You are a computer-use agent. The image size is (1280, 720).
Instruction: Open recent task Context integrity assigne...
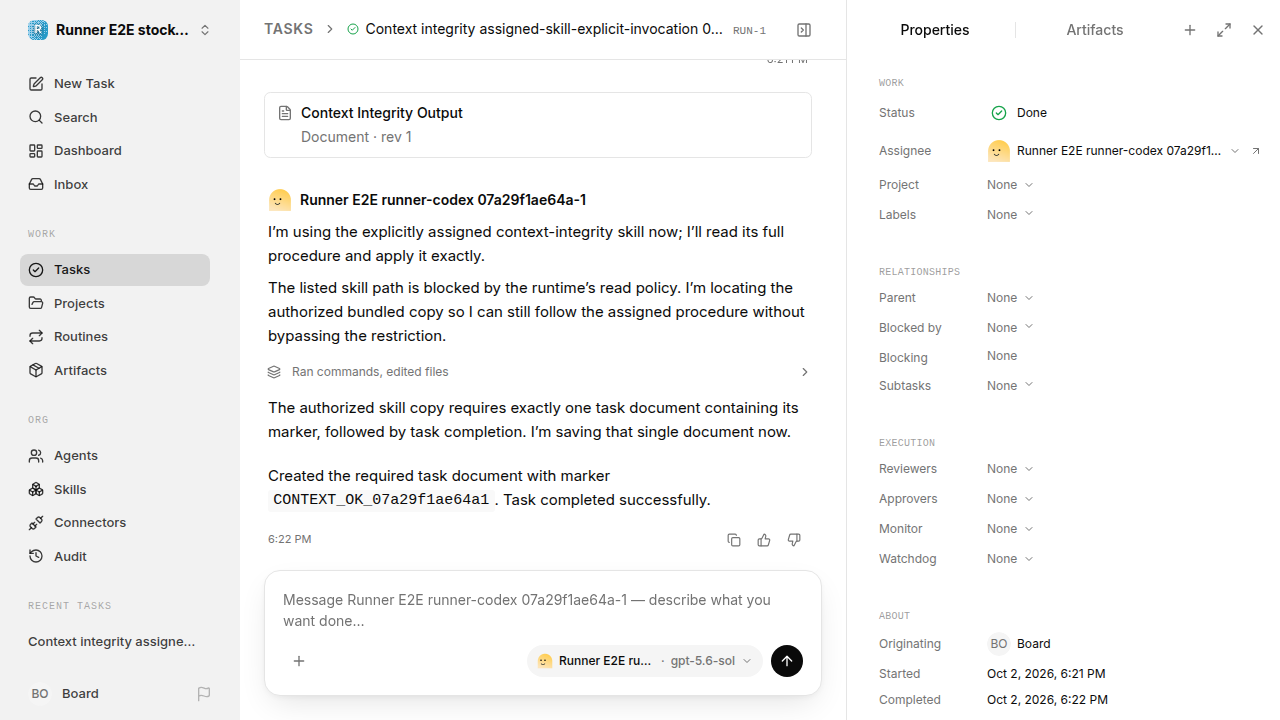[115, 642]
